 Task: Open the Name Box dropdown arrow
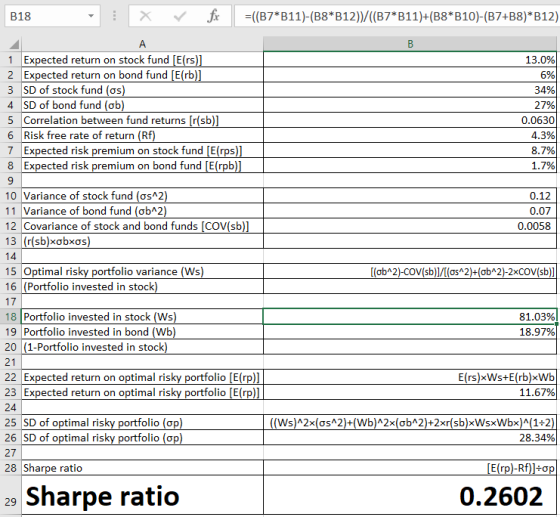pos(91,16)
